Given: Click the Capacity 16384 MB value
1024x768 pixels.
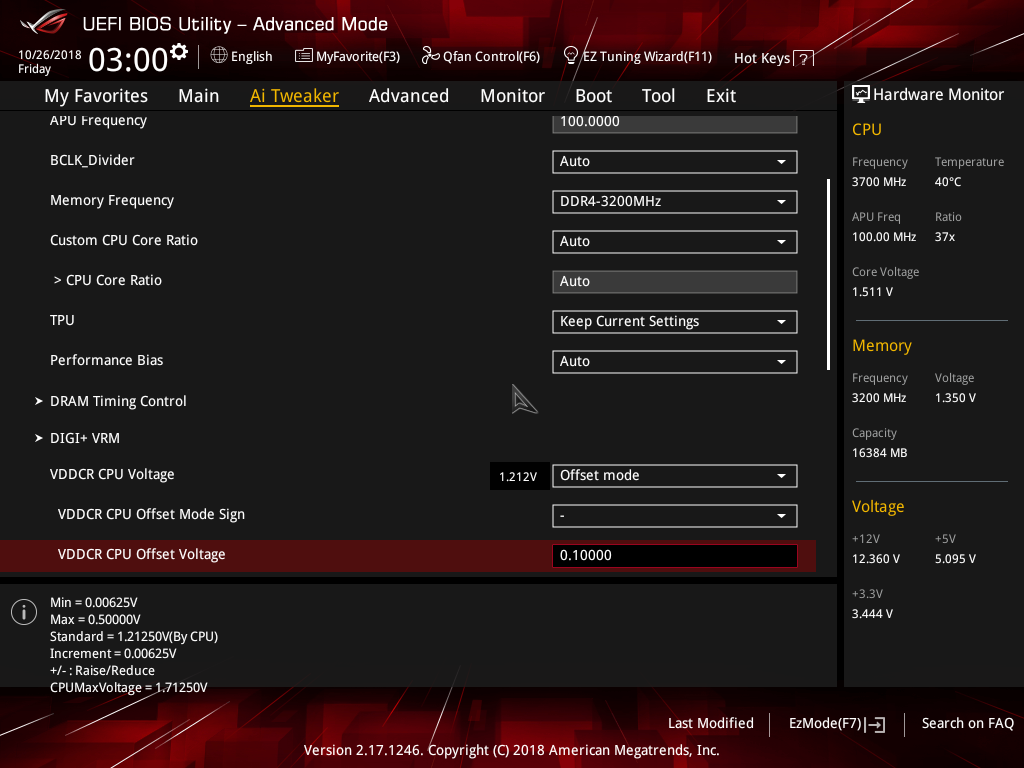Looking at the screenshot, I should coord(880,453).
